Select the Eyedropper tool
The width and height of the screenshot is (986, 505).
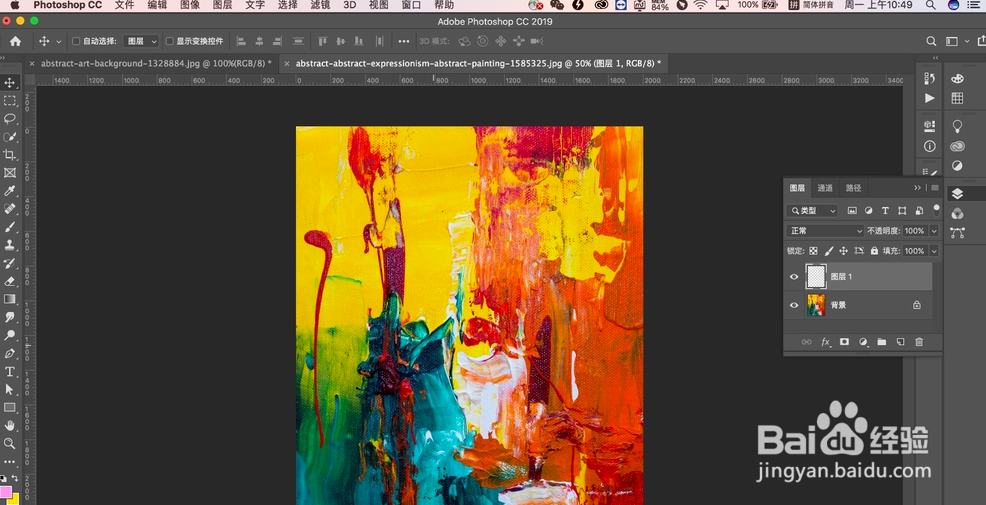[x=9, y=191]
